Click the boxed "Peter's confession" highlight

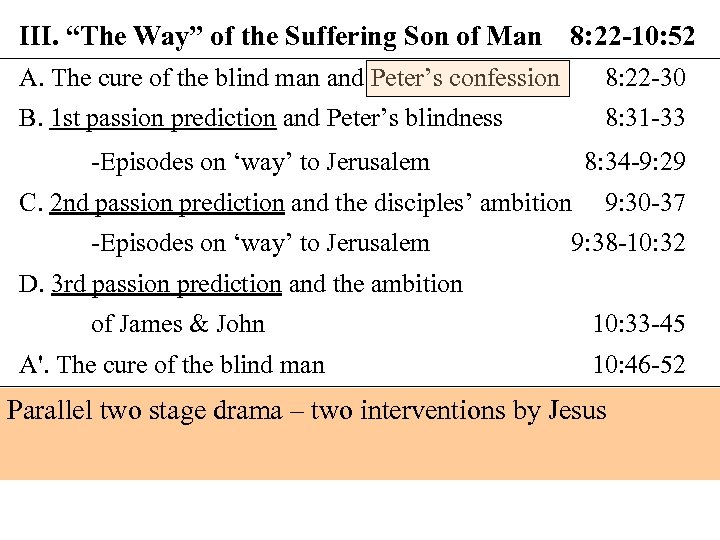pos(467,78)
